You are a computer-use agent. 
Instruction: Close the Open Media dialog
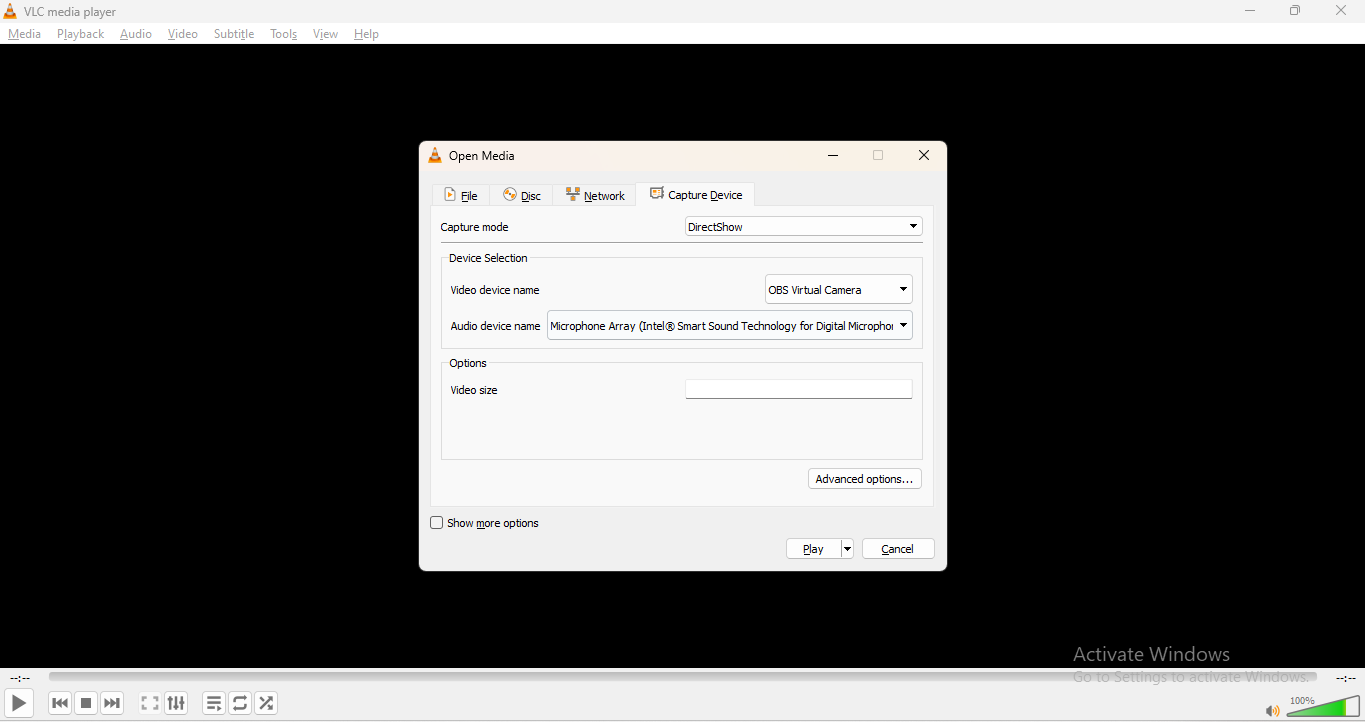coord(924,156)
